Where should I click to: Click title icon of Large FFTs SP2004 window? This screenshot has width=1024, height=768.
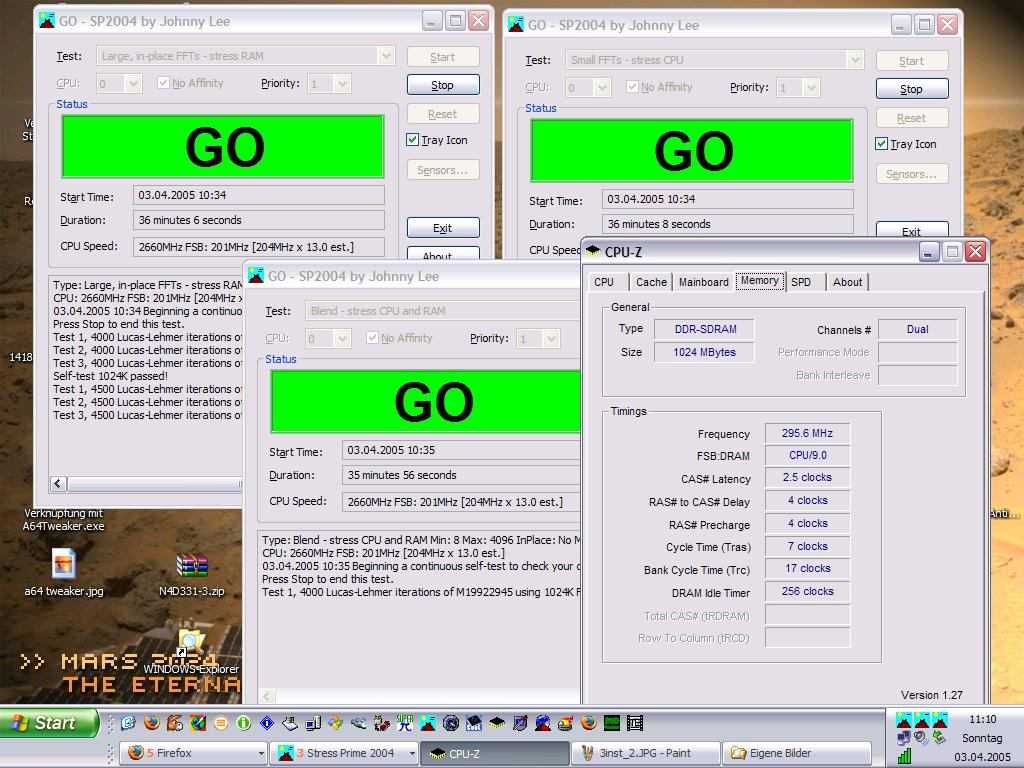click(x=46, y=20)
